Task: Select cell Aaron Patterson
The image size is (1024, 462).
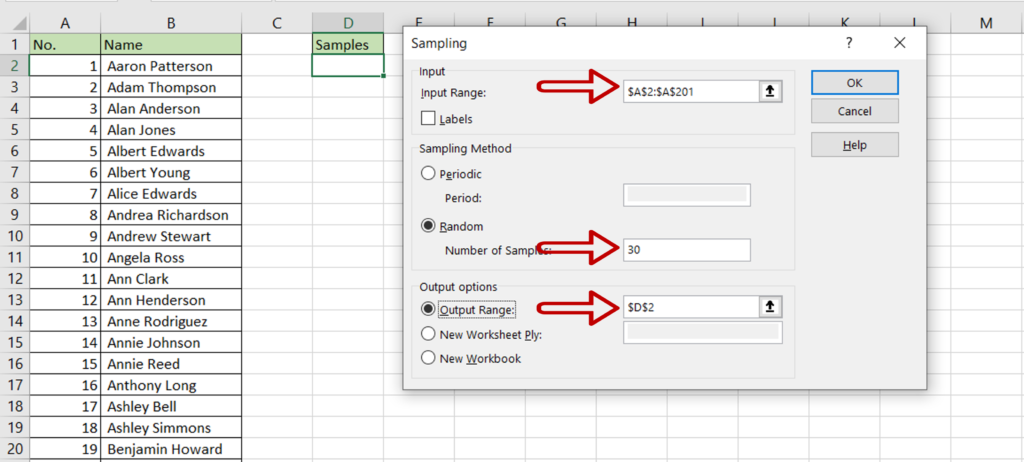Action: [171, 66]
